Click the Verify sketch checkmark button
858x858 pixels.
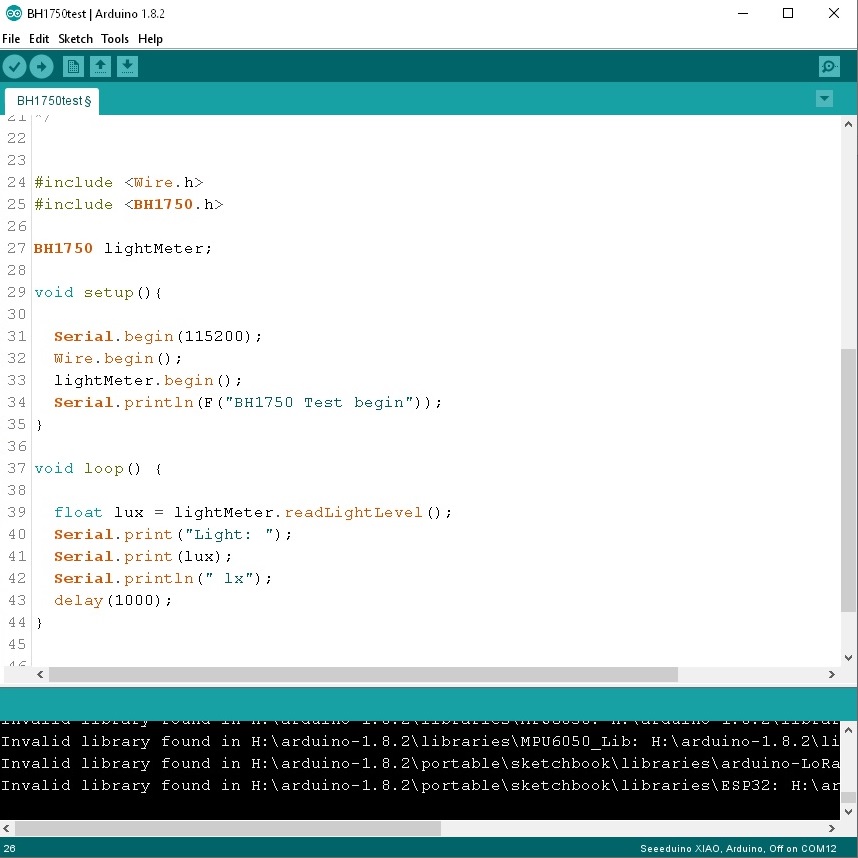(x=15, y=67)
